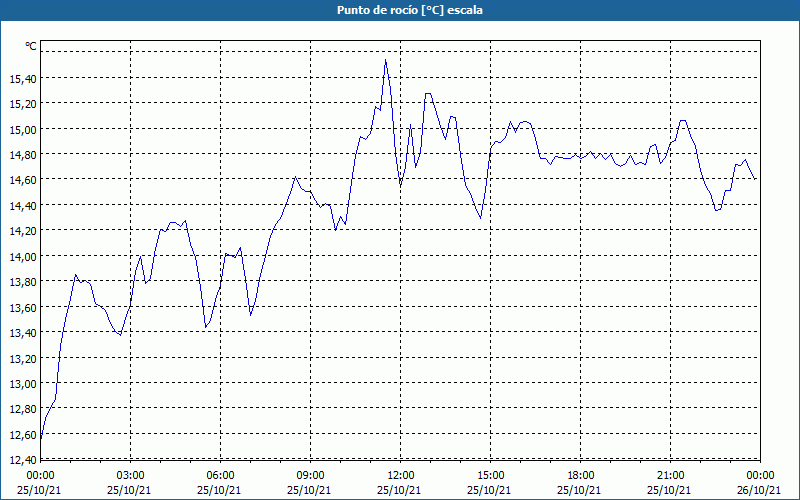The height and width of the screenshot is (500, 800).
Task: Click the 12,80 y-axis value
Action: tap(22, 409)
